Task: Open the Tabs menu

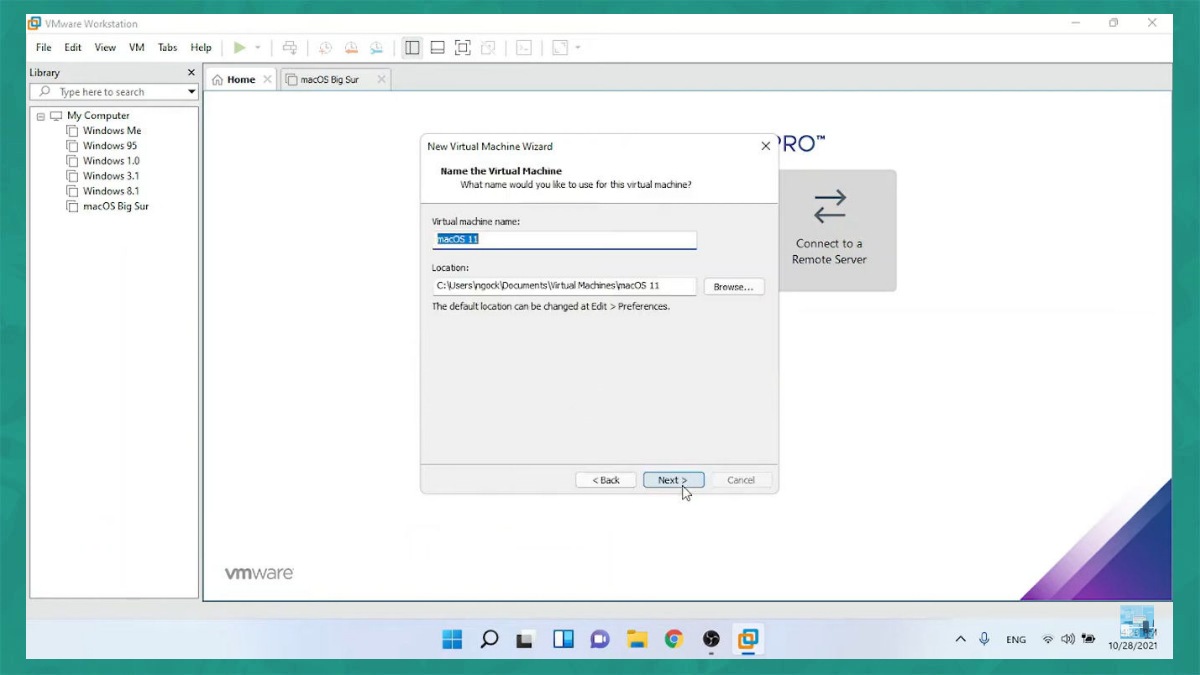Action: pyautogui.click(x=167, y=47)
